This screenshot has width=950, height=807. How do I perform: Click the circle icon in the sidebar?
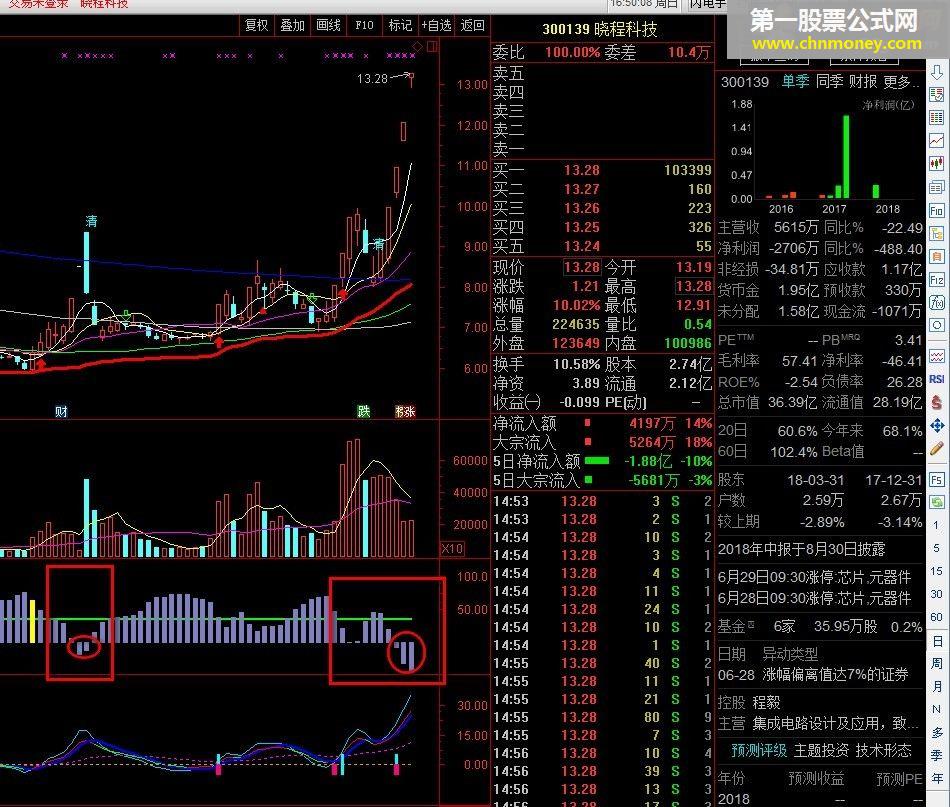tap(937, 325)
